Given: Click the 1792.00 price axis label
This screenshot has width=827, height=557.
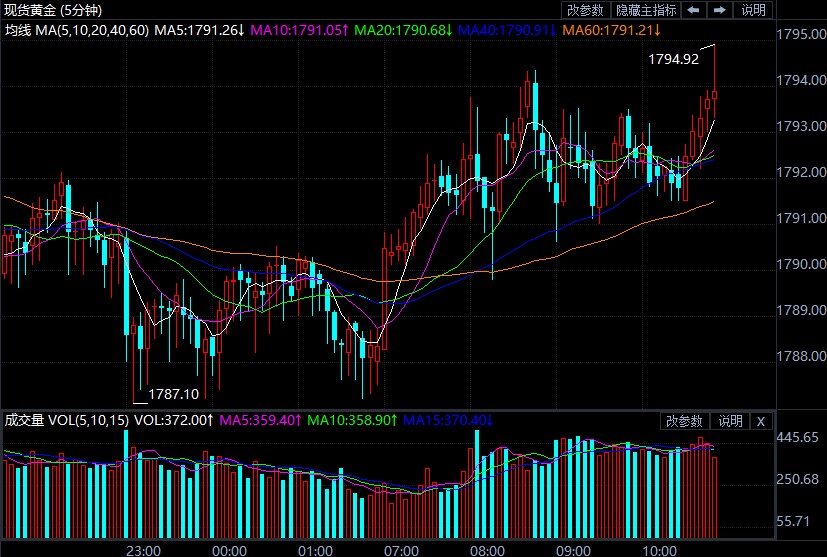Looking at the screenshot, I should pyautogui.click(x=801, y=172).
